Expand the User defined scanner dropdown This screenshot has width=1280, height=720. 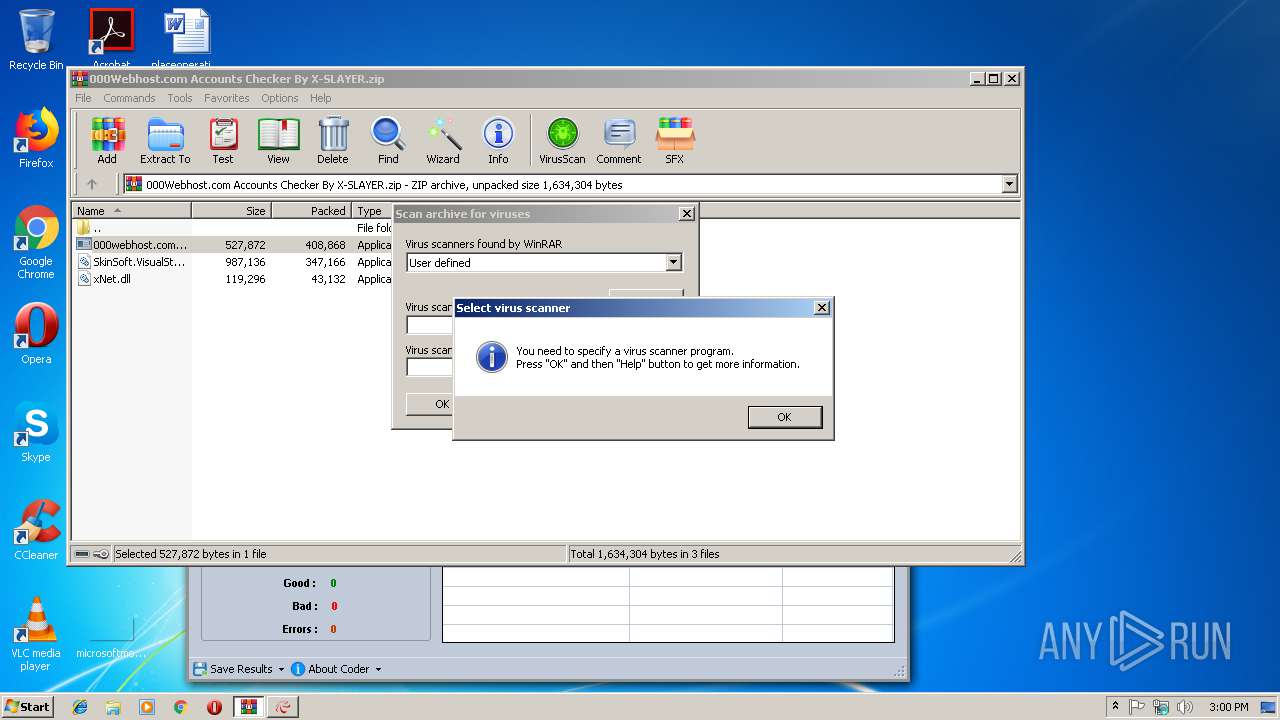(673, 263)
